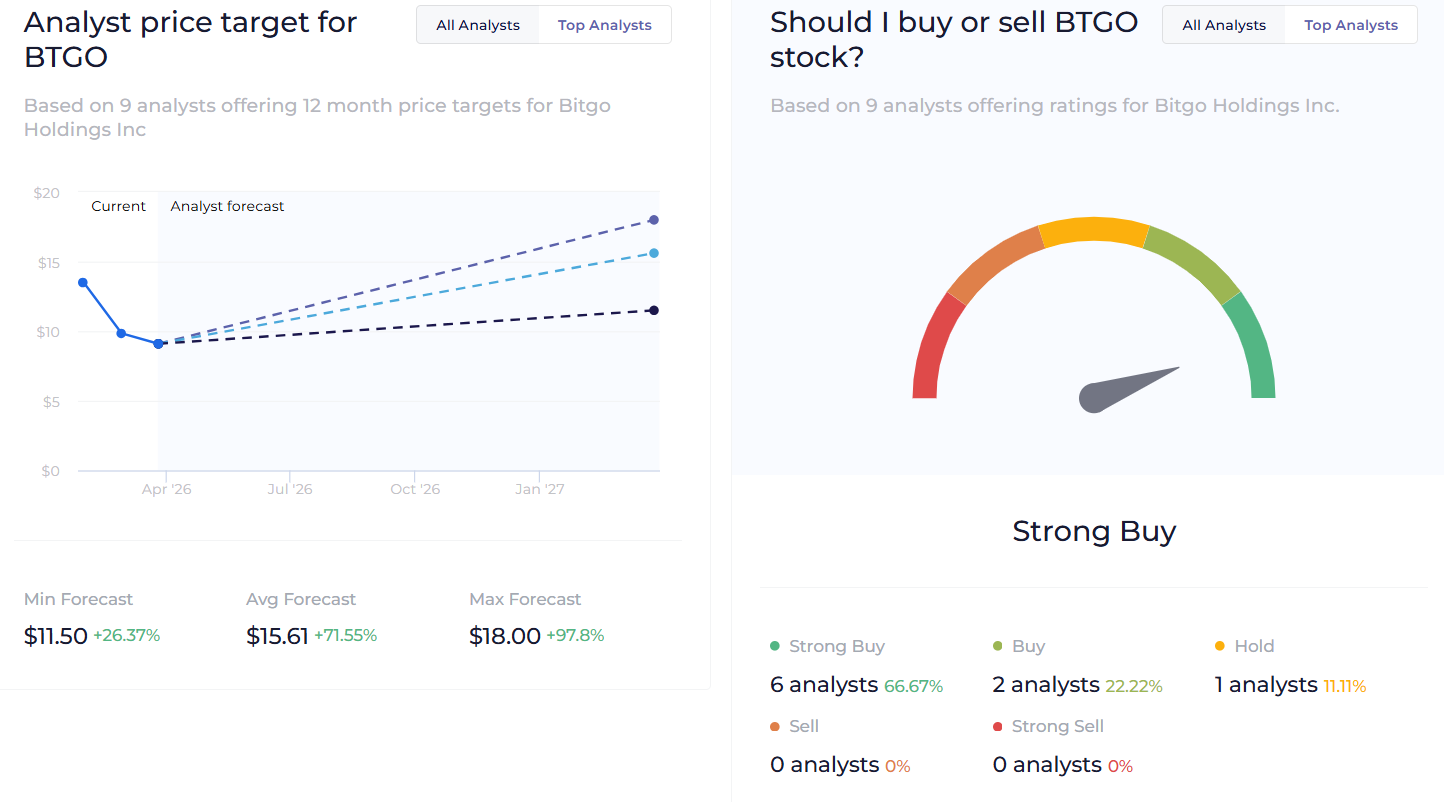The width and height of the screenshot is (1444, 802).
Task: Click the Jul '26 axis label
Action: [x=289, y=489]
